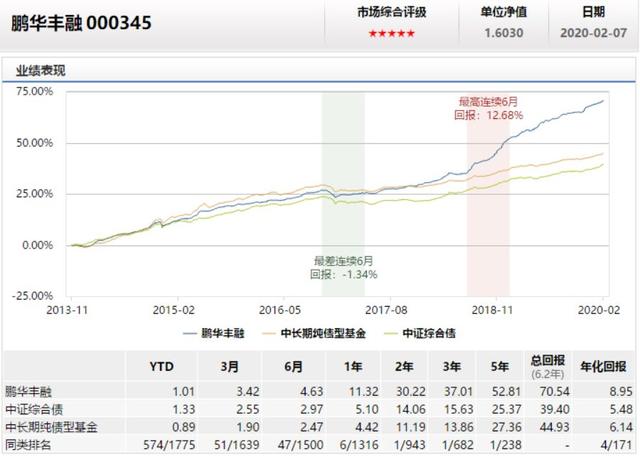The image size is (640, 457).
Task: Click the YTD column header
Action: 162,366
